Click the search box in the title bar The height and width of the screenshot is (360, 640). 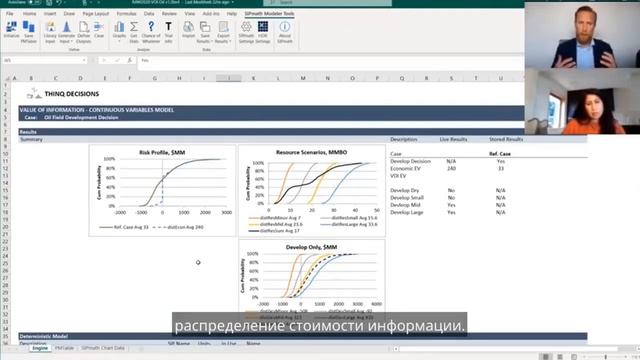click(x=328, y=2)
